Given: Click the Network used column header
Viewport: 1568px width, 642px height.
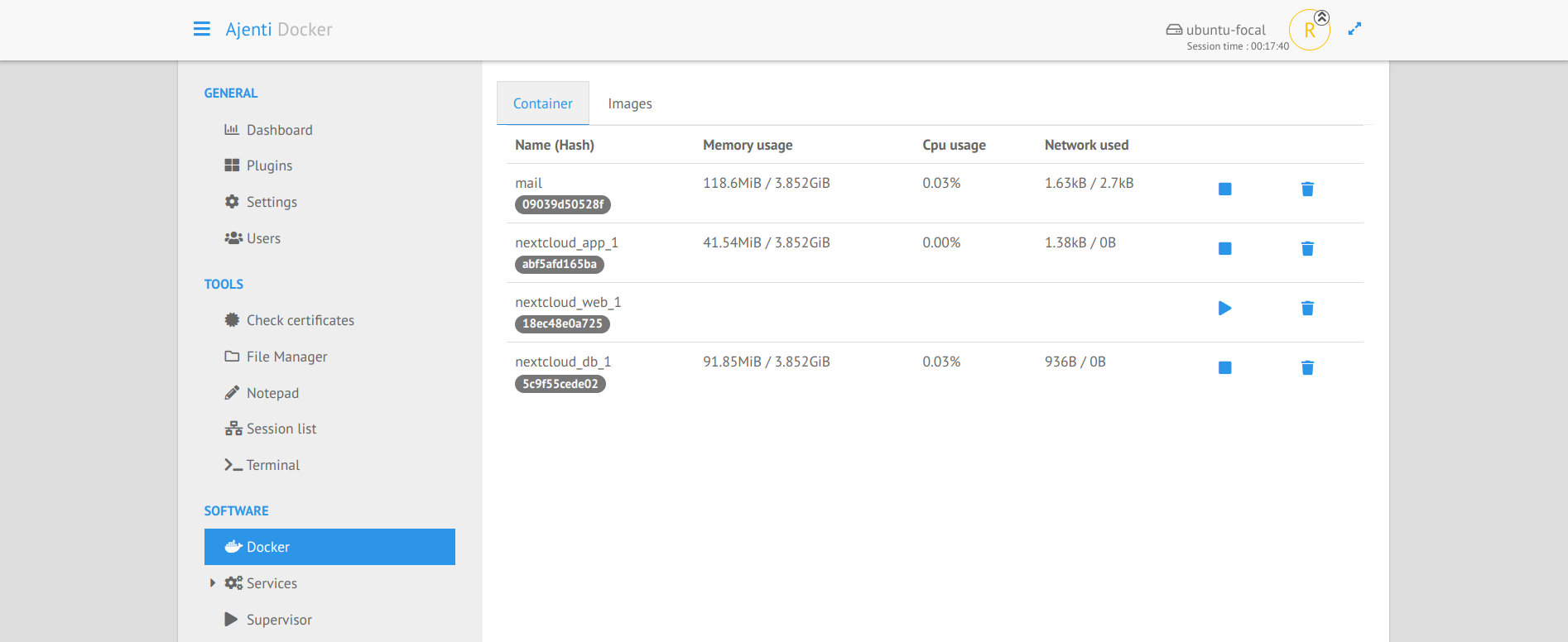Looking at the screenshot, I should (1087, 145).
